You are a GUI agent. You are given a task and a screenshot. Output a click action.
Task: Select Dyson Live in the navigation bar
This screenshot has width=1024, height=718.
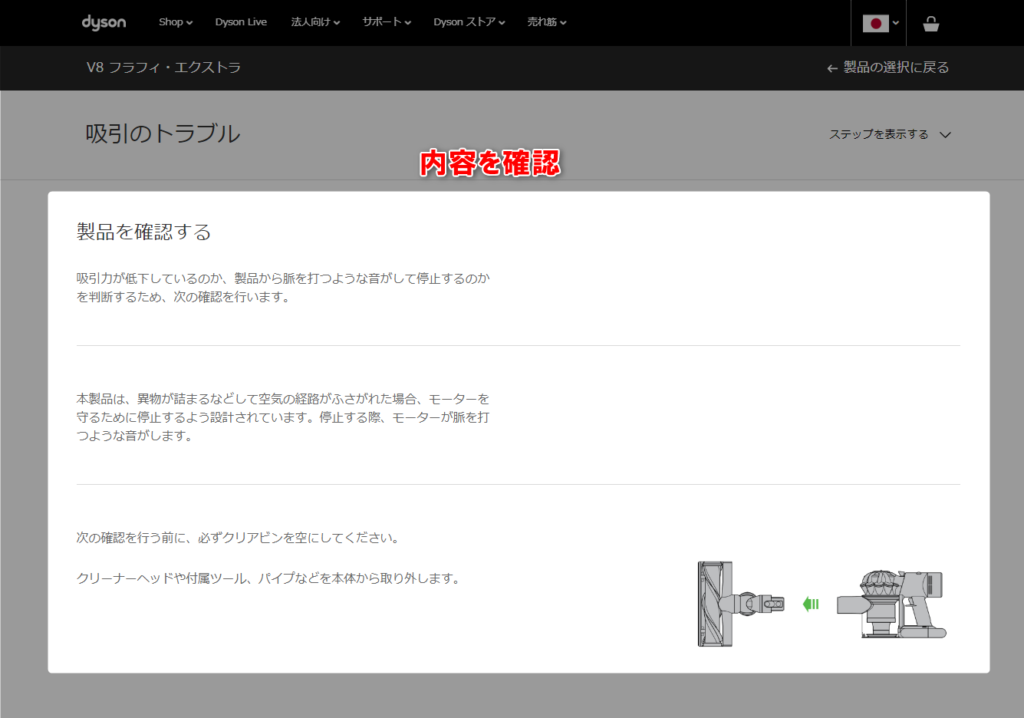pos(241,22)
